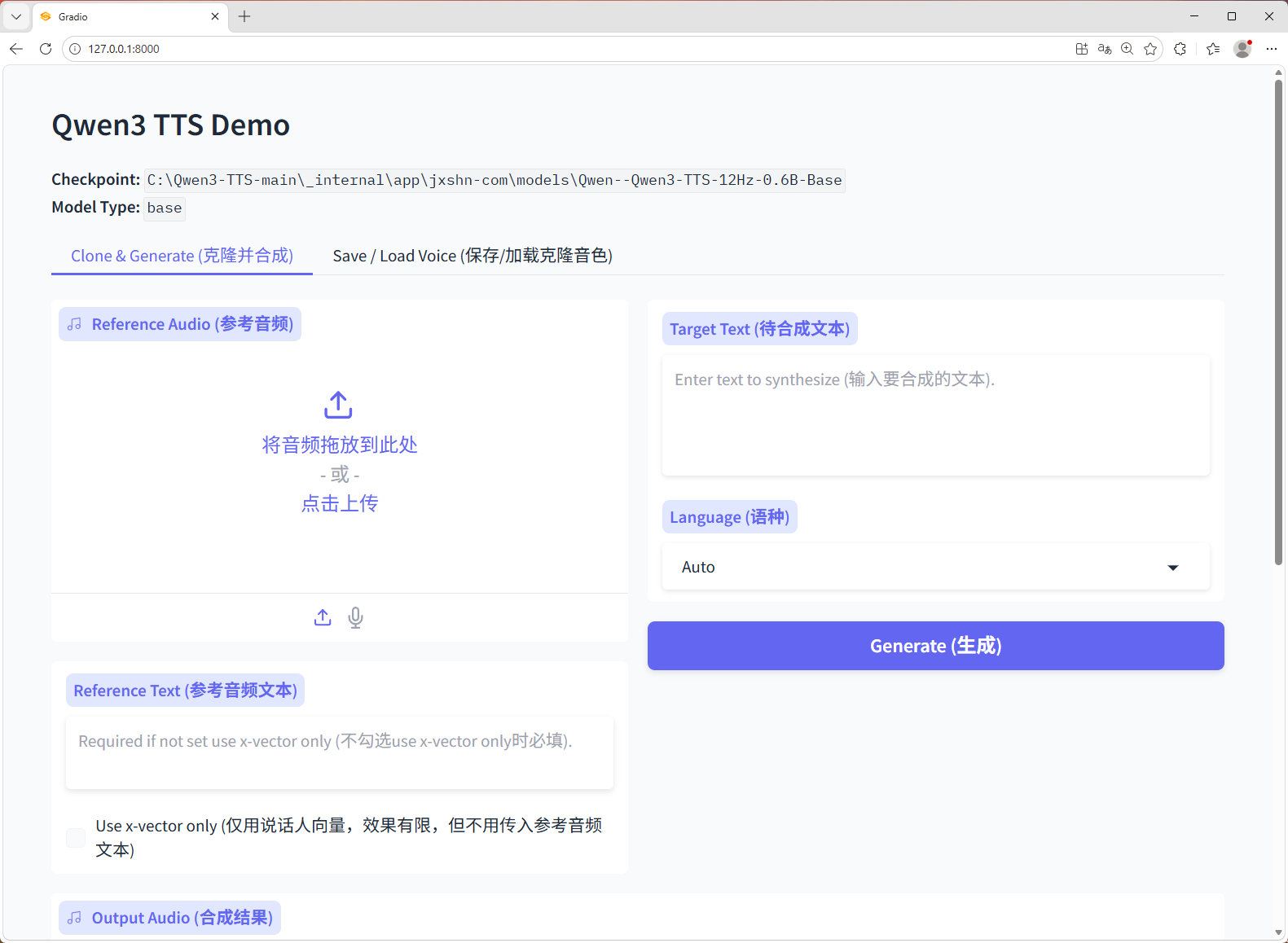Click the music note icon in Reference Audio label
Screen dimensions: 1288x943
click(x=75, y=324)
